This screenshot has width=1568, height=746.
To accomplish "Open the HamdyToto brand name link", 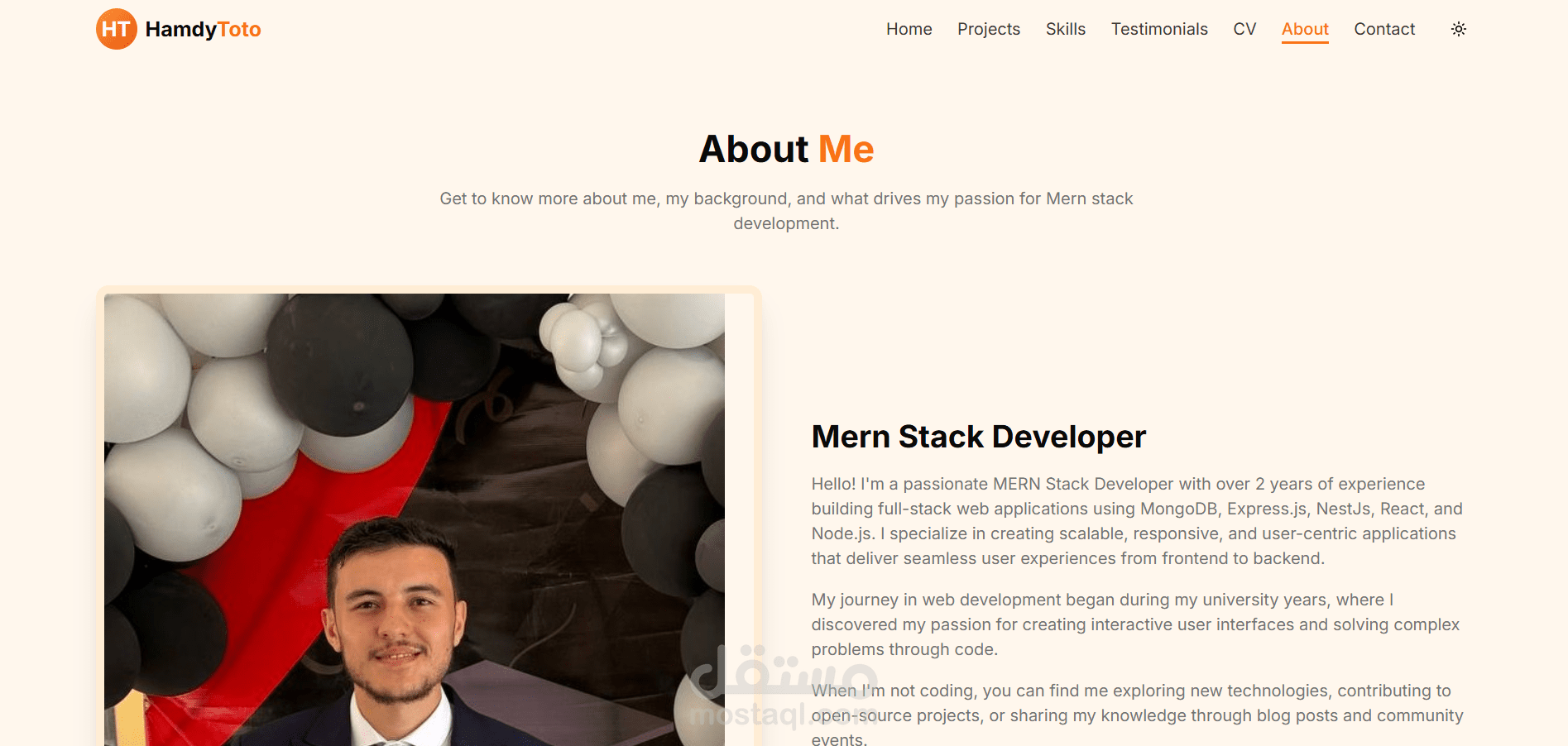I will (203, 29).
